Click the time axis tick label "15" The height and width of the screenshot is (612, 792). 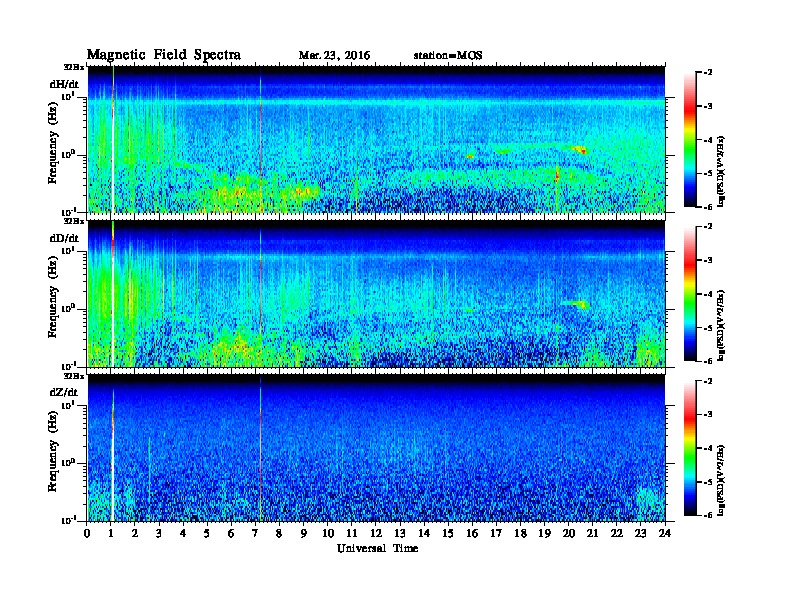coord(448,533)
